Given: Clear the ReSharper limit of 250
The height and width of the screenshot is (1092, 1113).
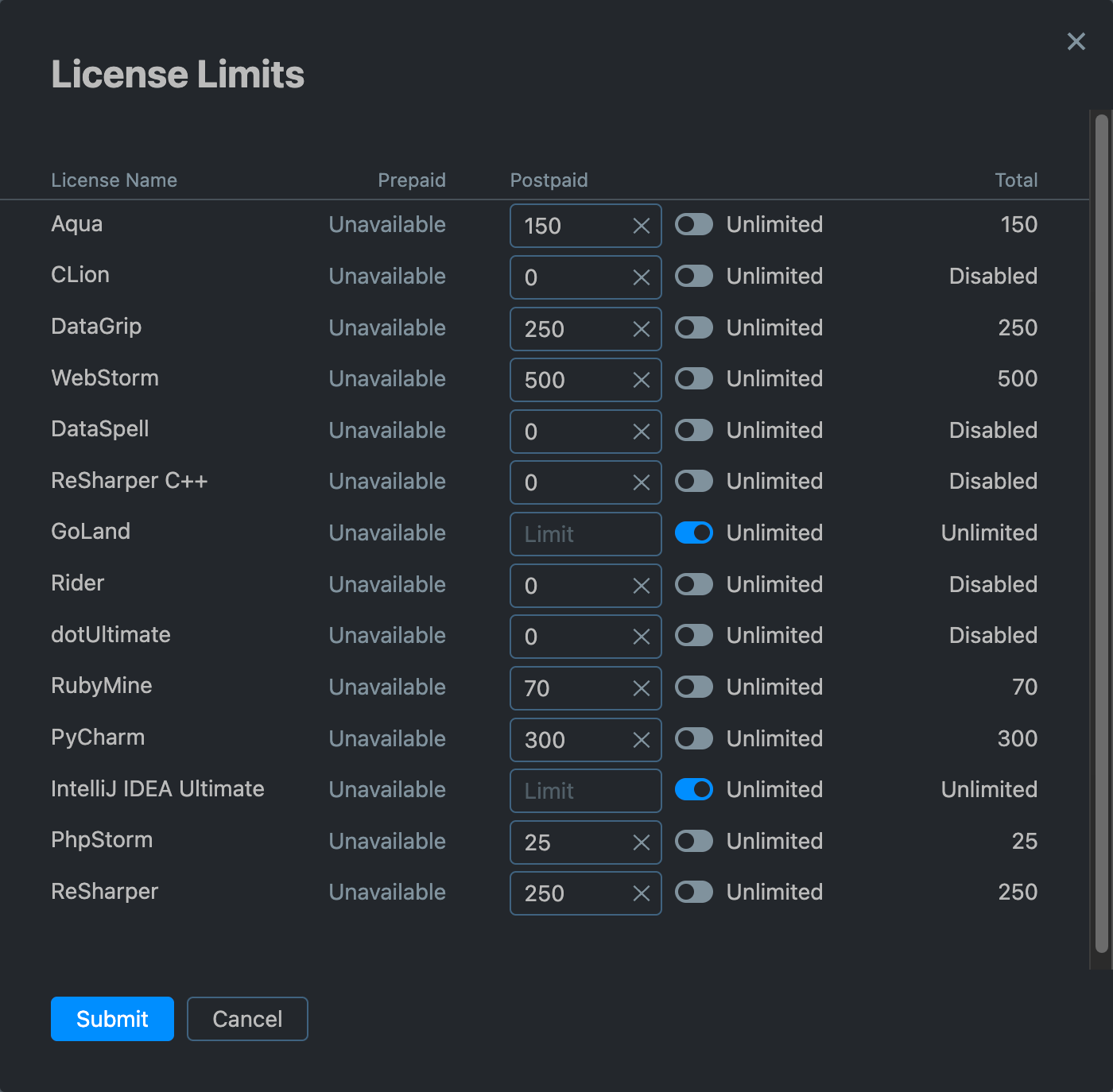Looking at the screenshot, I should [641, 893].
